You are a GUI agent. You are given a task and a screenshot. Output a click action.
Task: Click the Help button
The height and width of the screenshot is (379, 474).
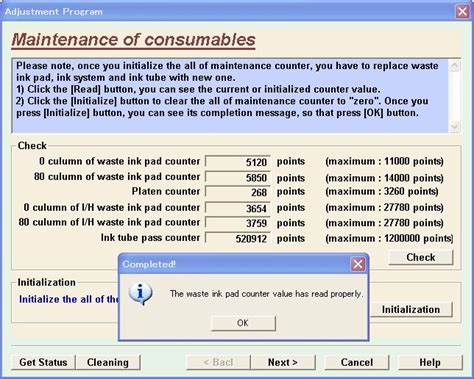click(430, 362)
